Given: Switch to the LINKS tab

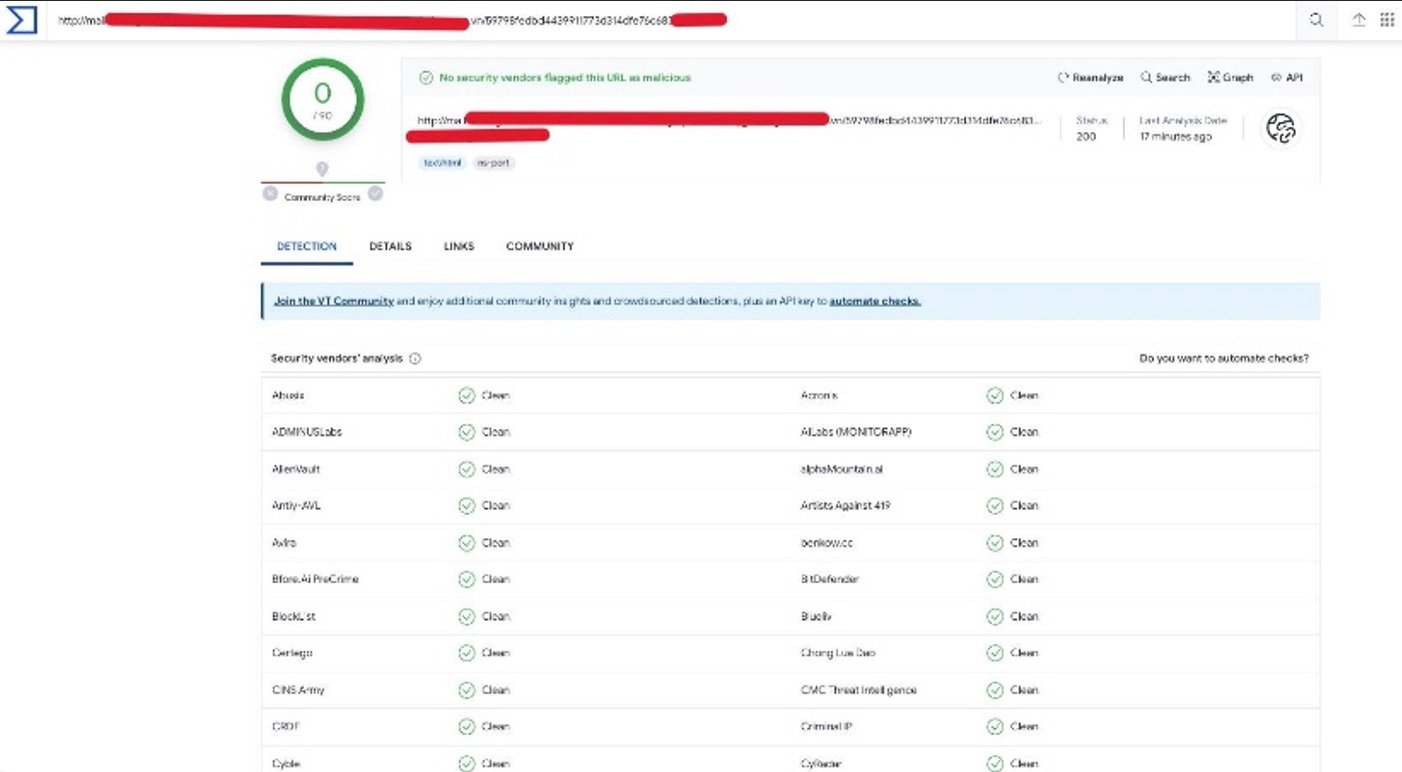Looking at the screenshot, I should pyautogui.click(x=459, y=246).
